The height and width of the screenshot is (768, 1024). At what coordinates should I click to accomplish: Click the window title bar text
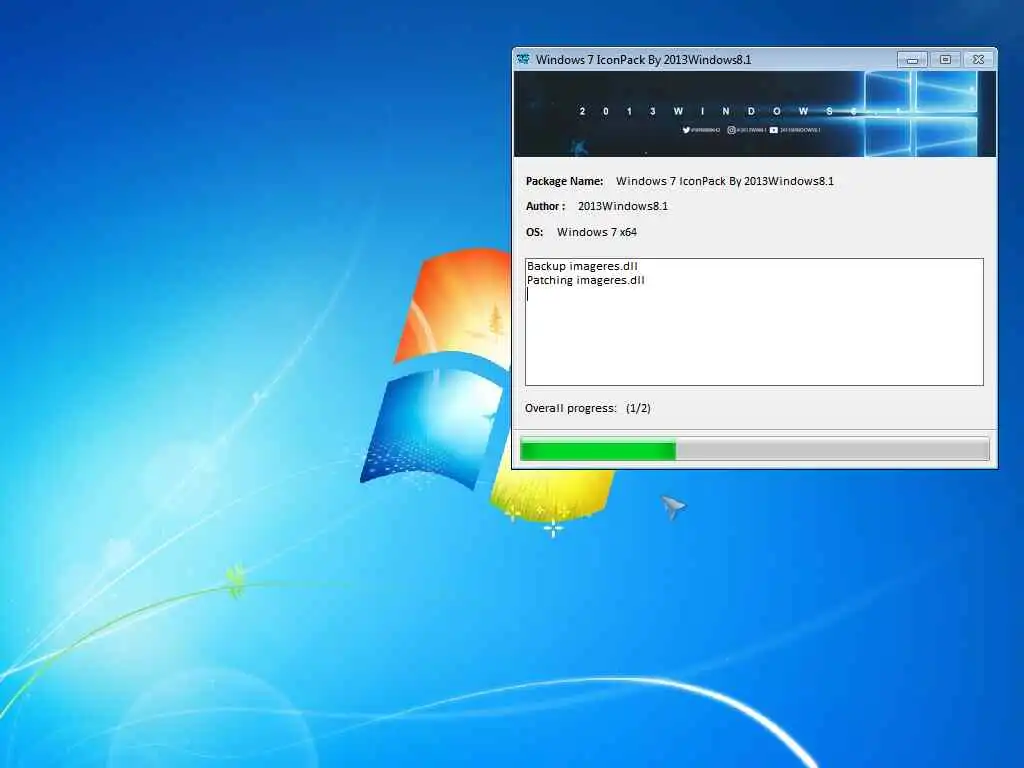[643, 59]
